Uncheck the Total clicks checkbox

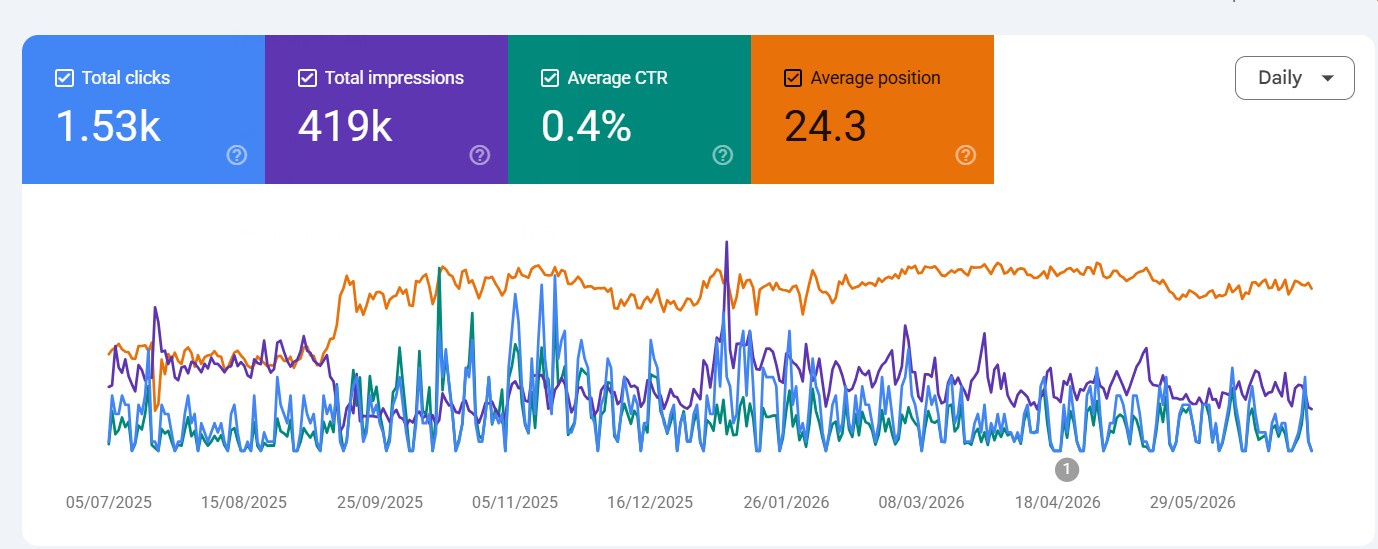64,78
